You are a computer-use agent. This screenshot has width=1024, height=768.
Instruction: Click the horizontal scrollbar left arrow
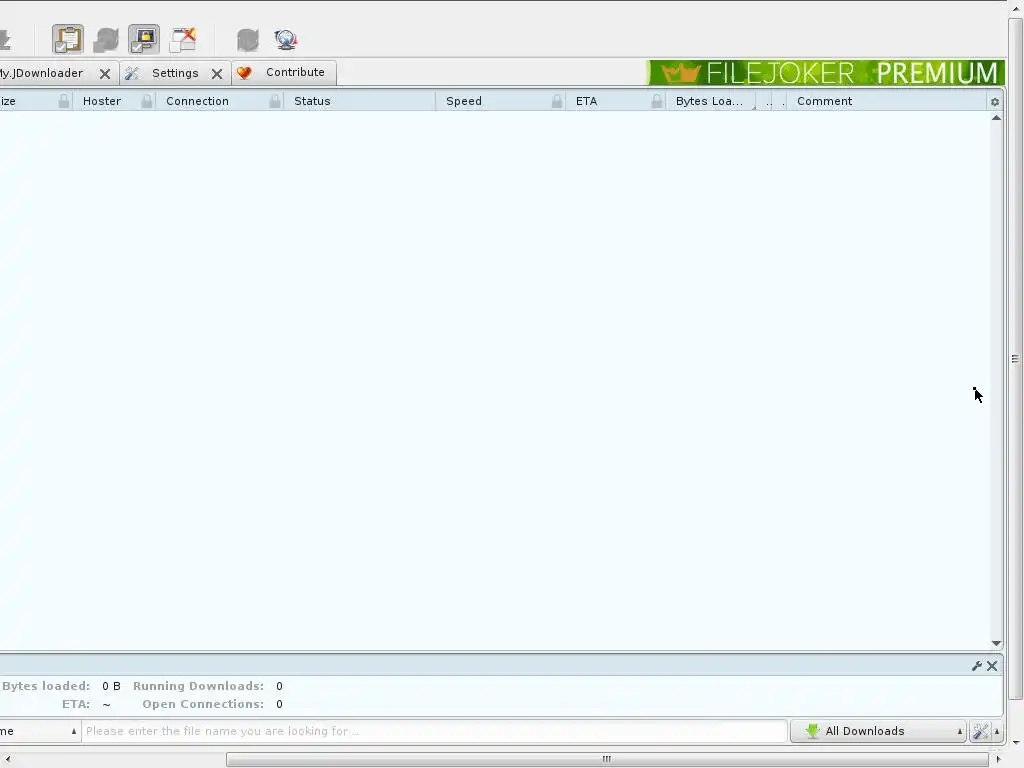pyautogui.click(x=7, y=759)
